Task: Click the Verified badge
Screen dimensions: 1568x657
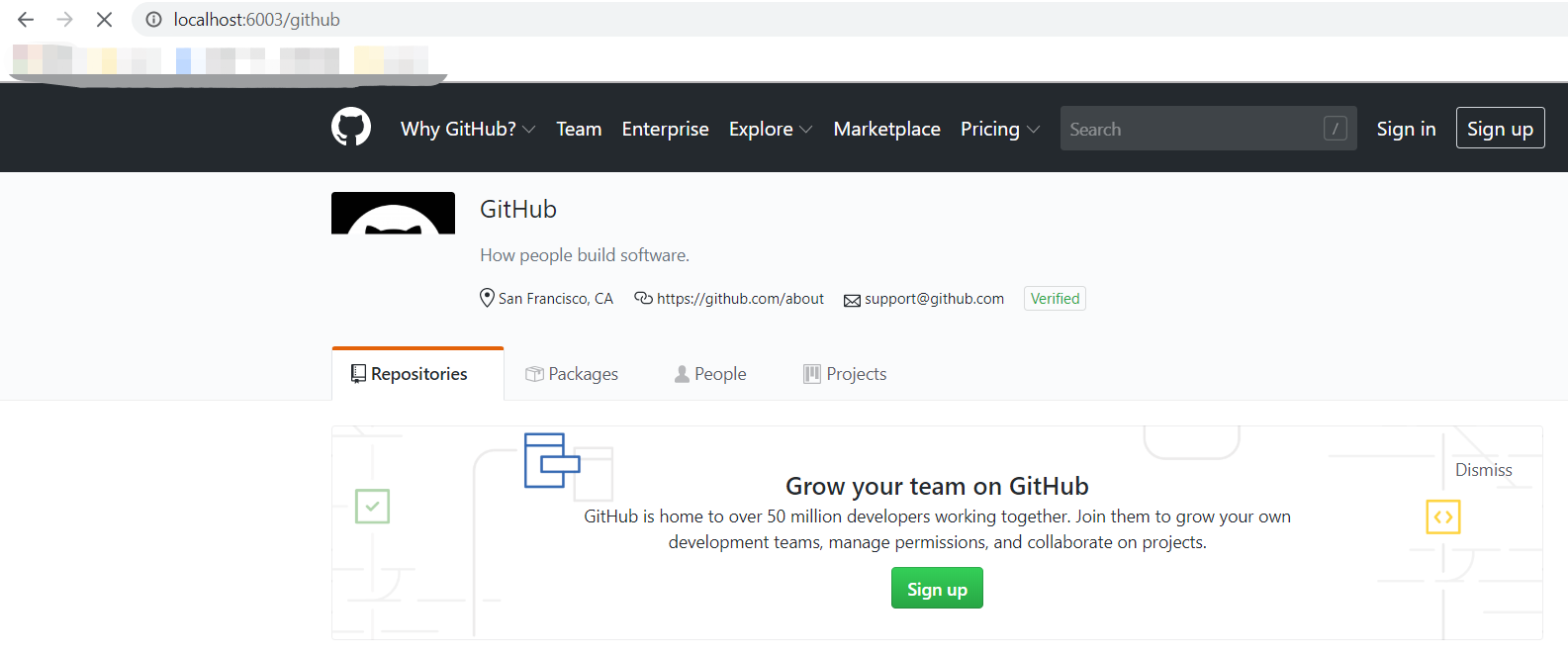Action: tap(1055, 298)
